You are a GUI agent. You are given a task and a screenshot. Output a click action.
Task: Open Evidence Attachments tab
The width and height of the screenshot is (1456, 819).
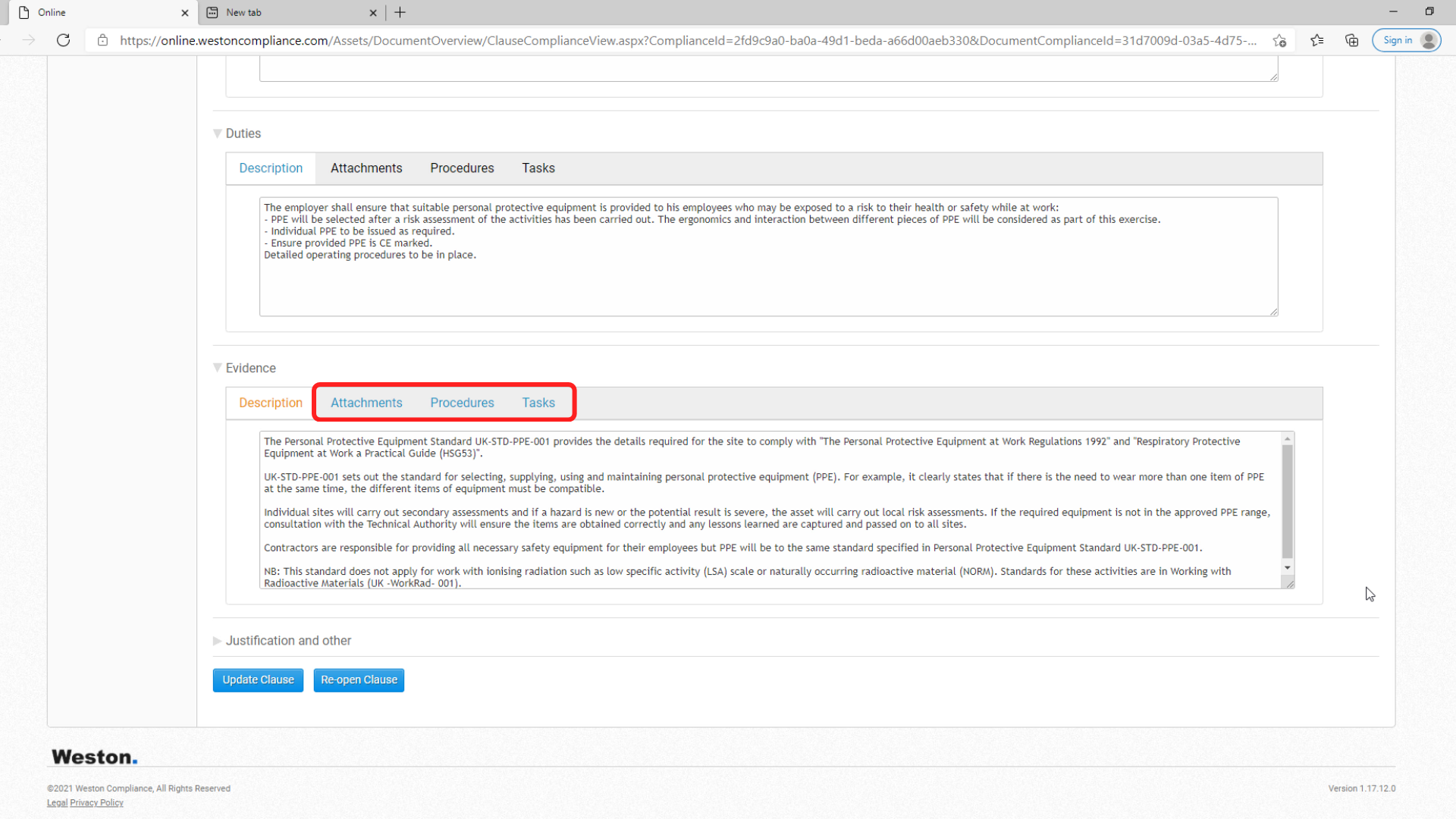click(x=366, y=403)
